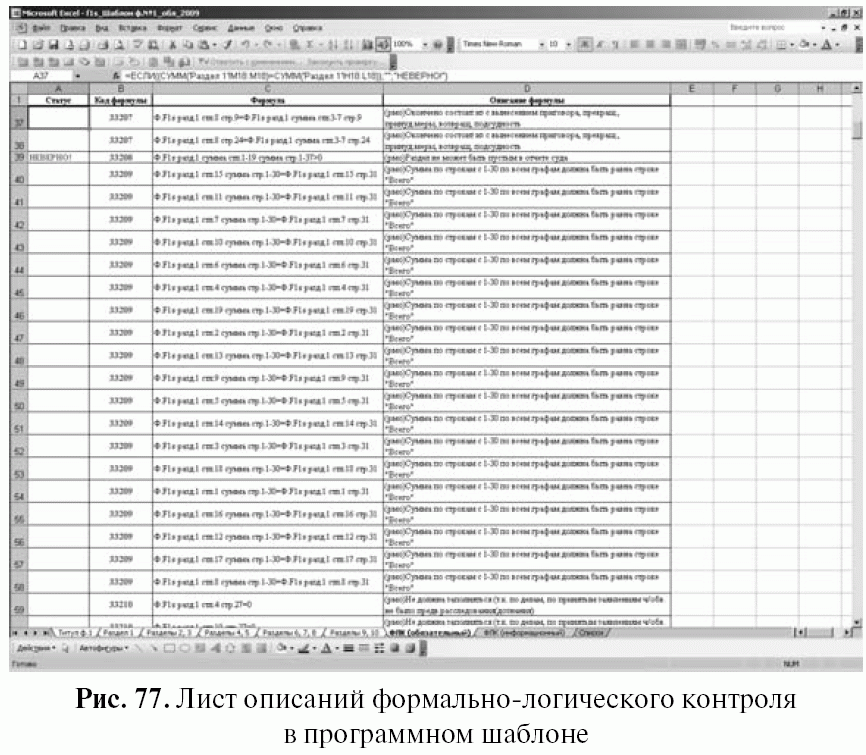Click the New workbook icon
The image size is (866, 755).
click(22, 45)
